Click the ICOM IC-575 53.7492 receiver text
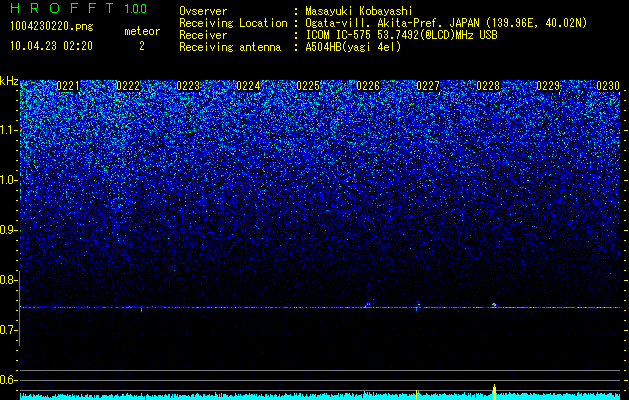The image size is (629, 400). [401, 35]
